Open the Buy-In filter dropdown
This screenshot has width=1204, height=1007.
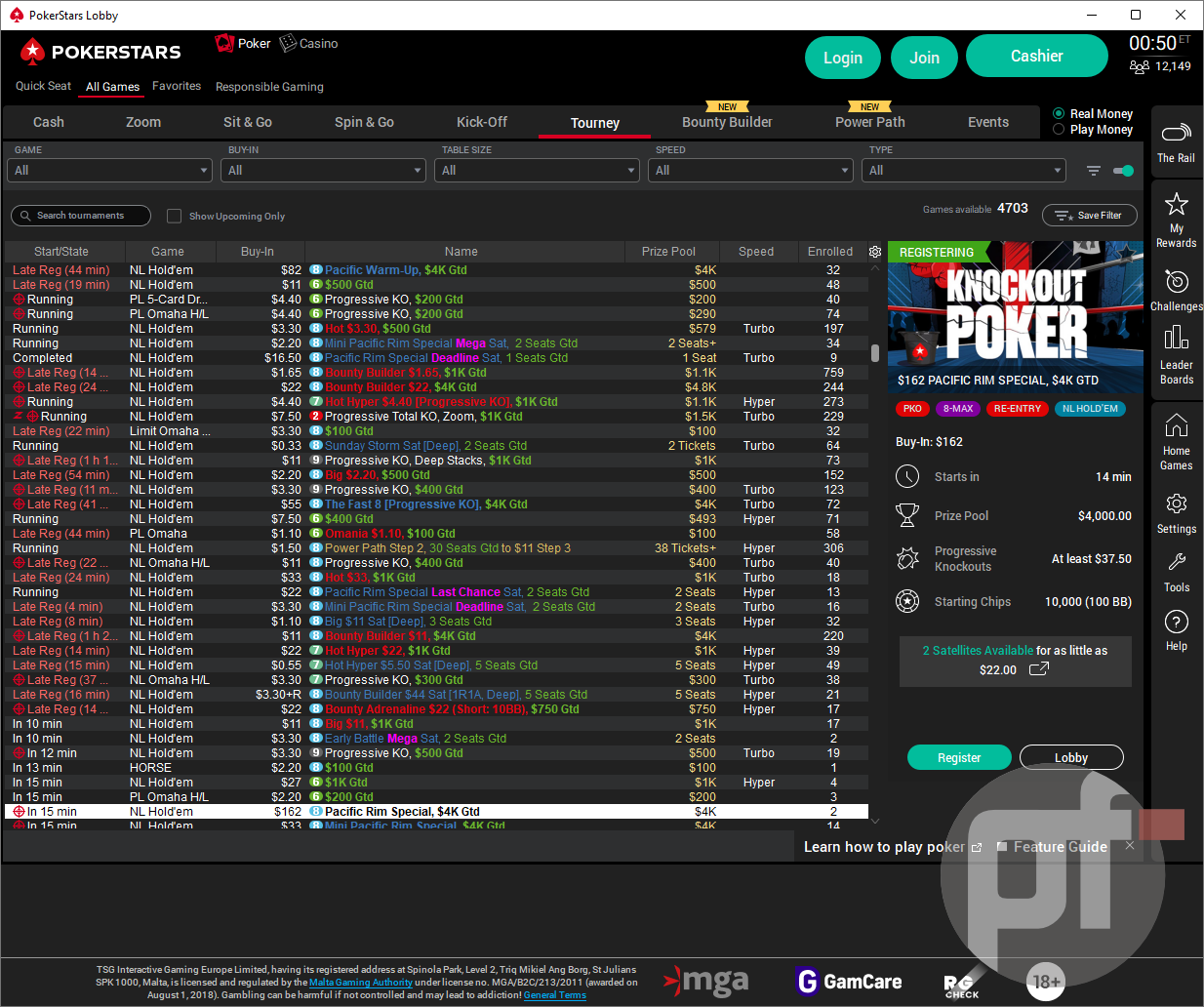(323, 170)
